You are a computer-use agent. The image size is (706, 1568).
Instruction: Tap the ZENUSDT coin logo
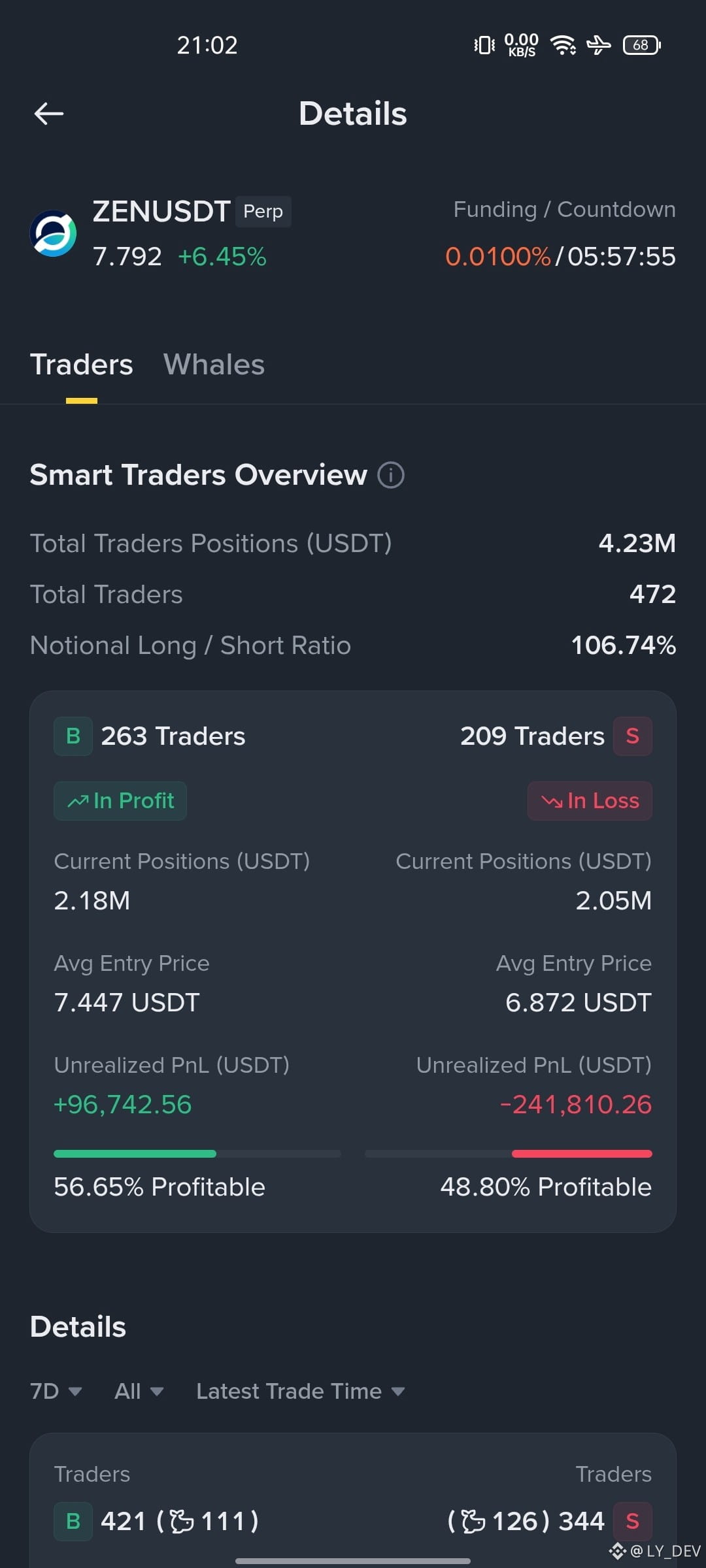(54, 233)
